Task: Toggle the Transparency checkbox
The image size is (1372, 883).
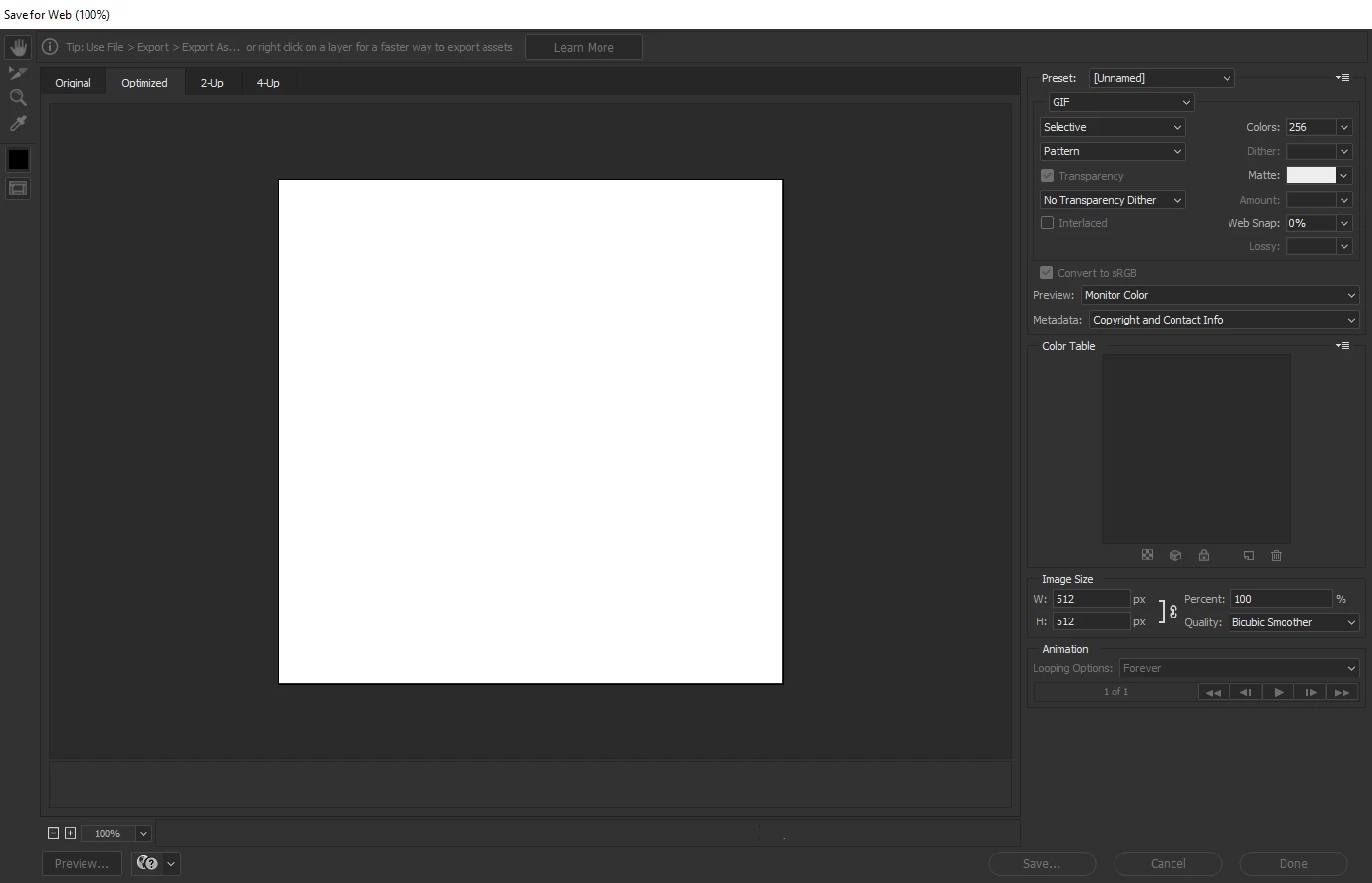Action: 1047,176
